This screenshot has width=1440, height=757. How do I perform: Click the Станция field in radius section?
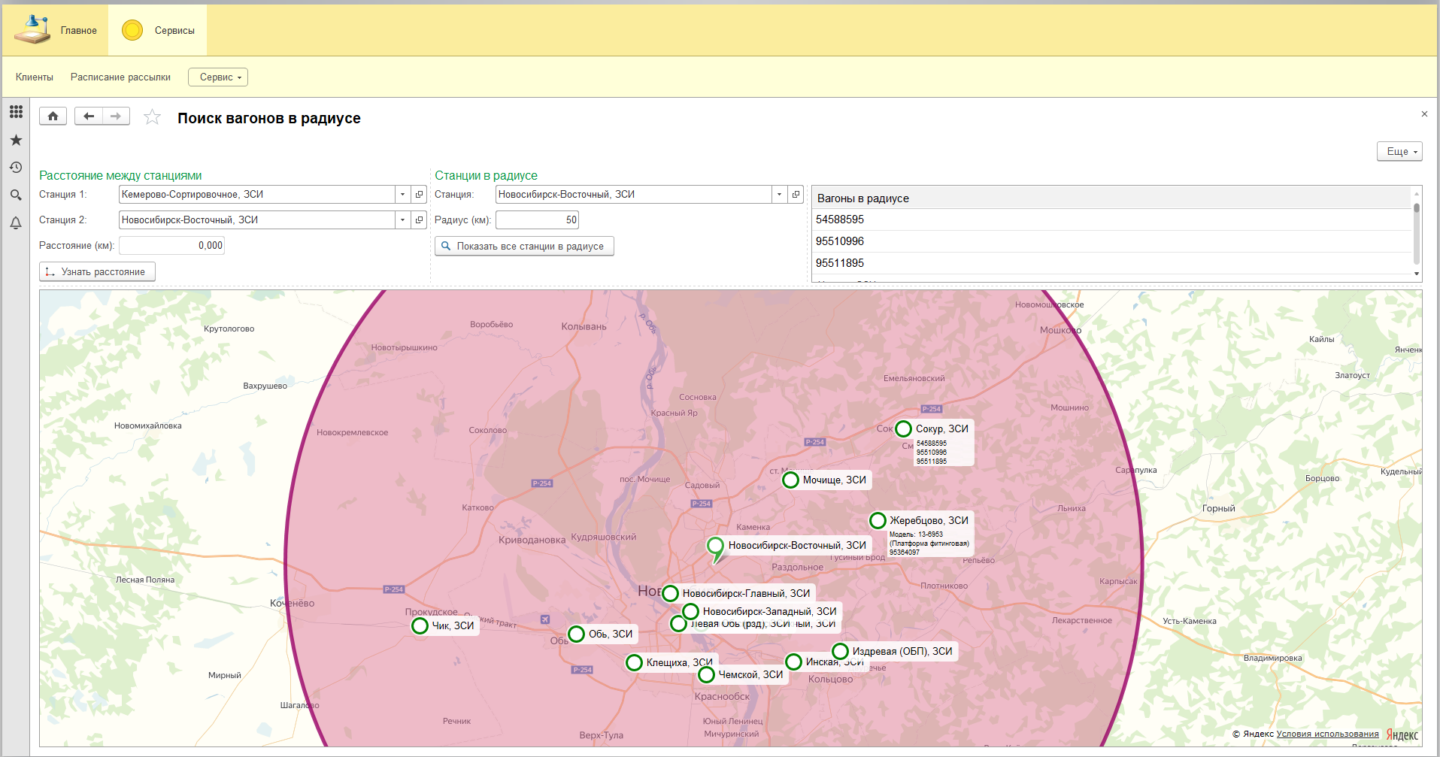(633, 194)
